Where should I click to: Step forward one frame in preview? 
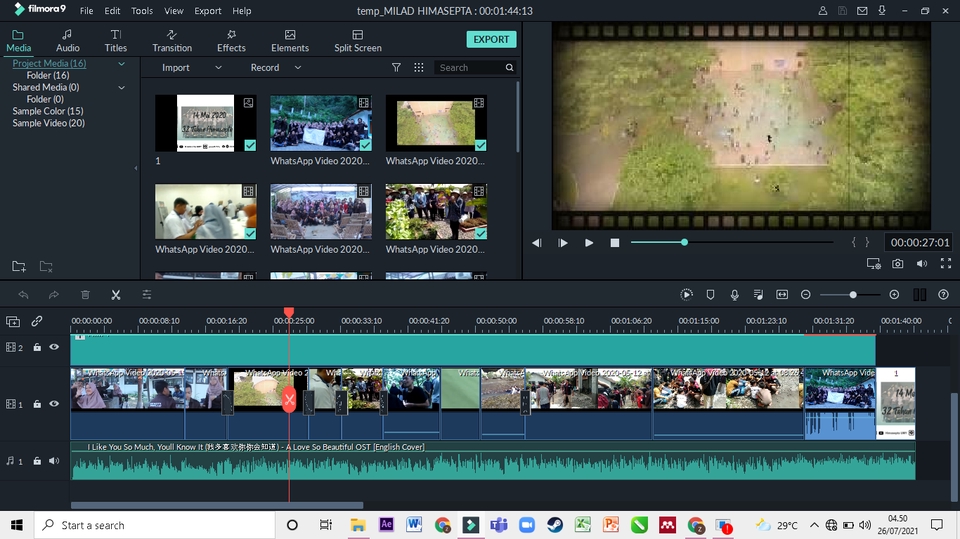pos(563,243)
